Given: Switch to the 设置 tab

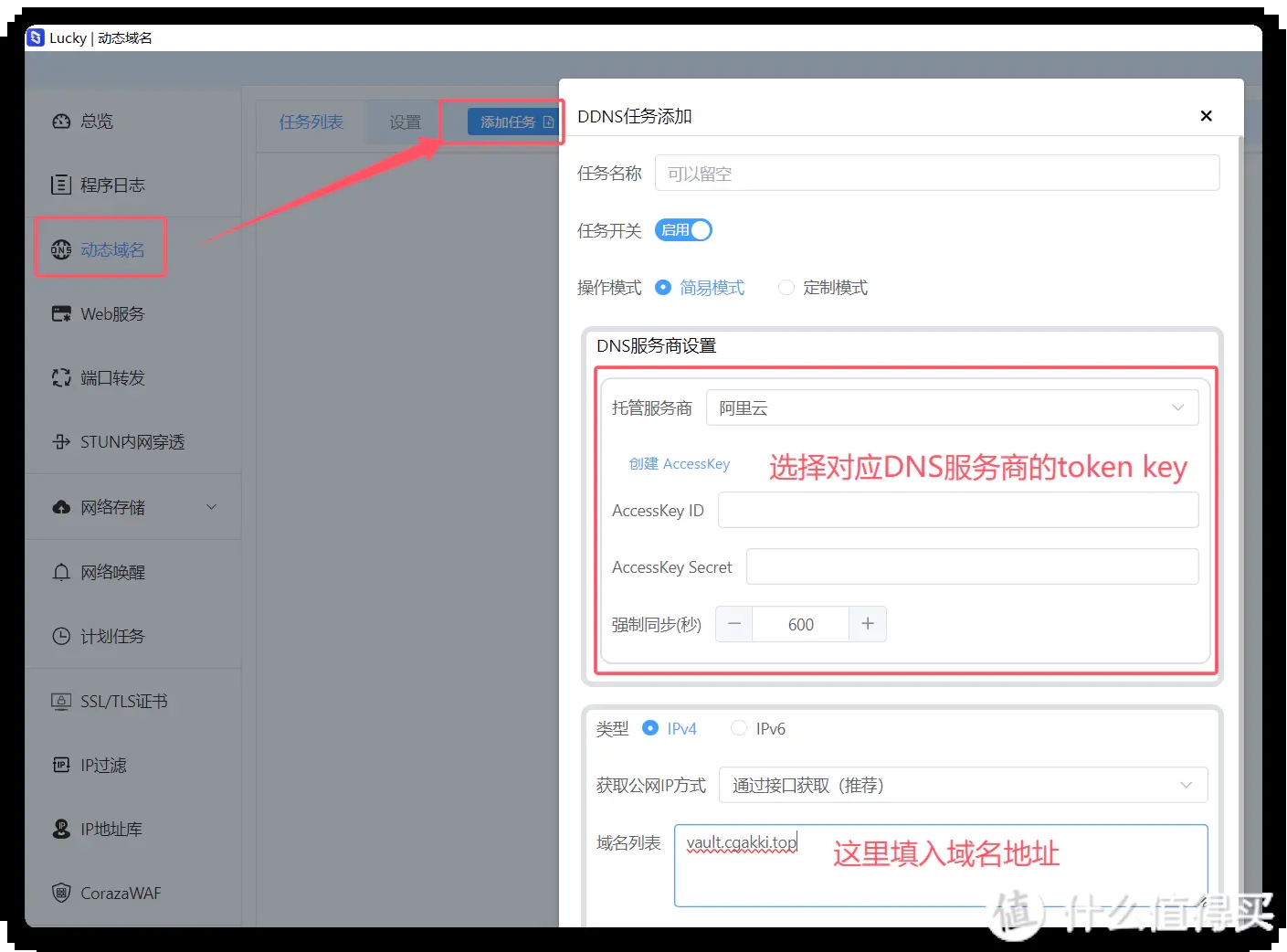Looking at the screenshot, I should coord(405,122).
